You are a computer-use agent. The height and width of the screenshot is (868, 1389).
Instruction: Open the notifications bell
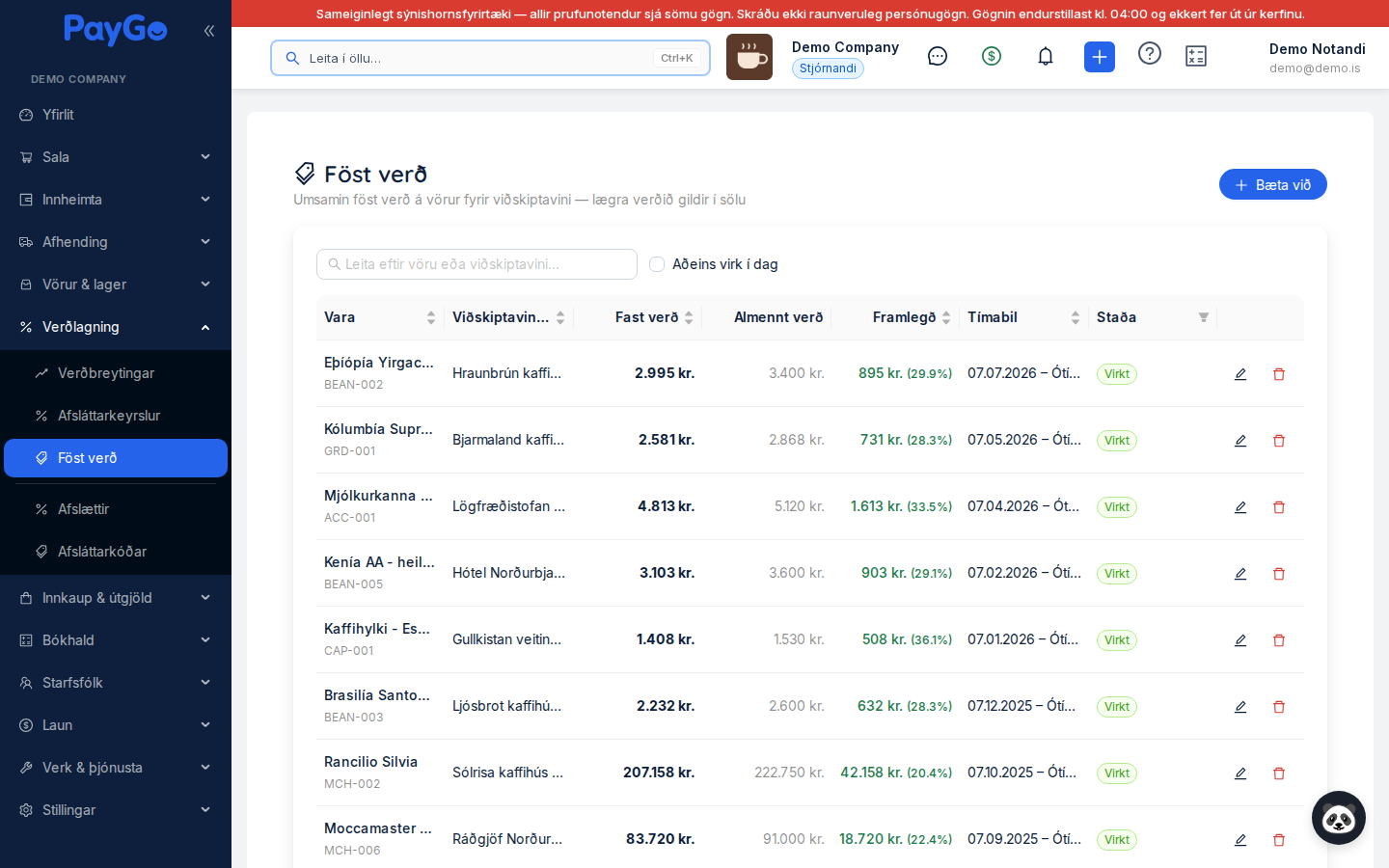(1046, 57)
